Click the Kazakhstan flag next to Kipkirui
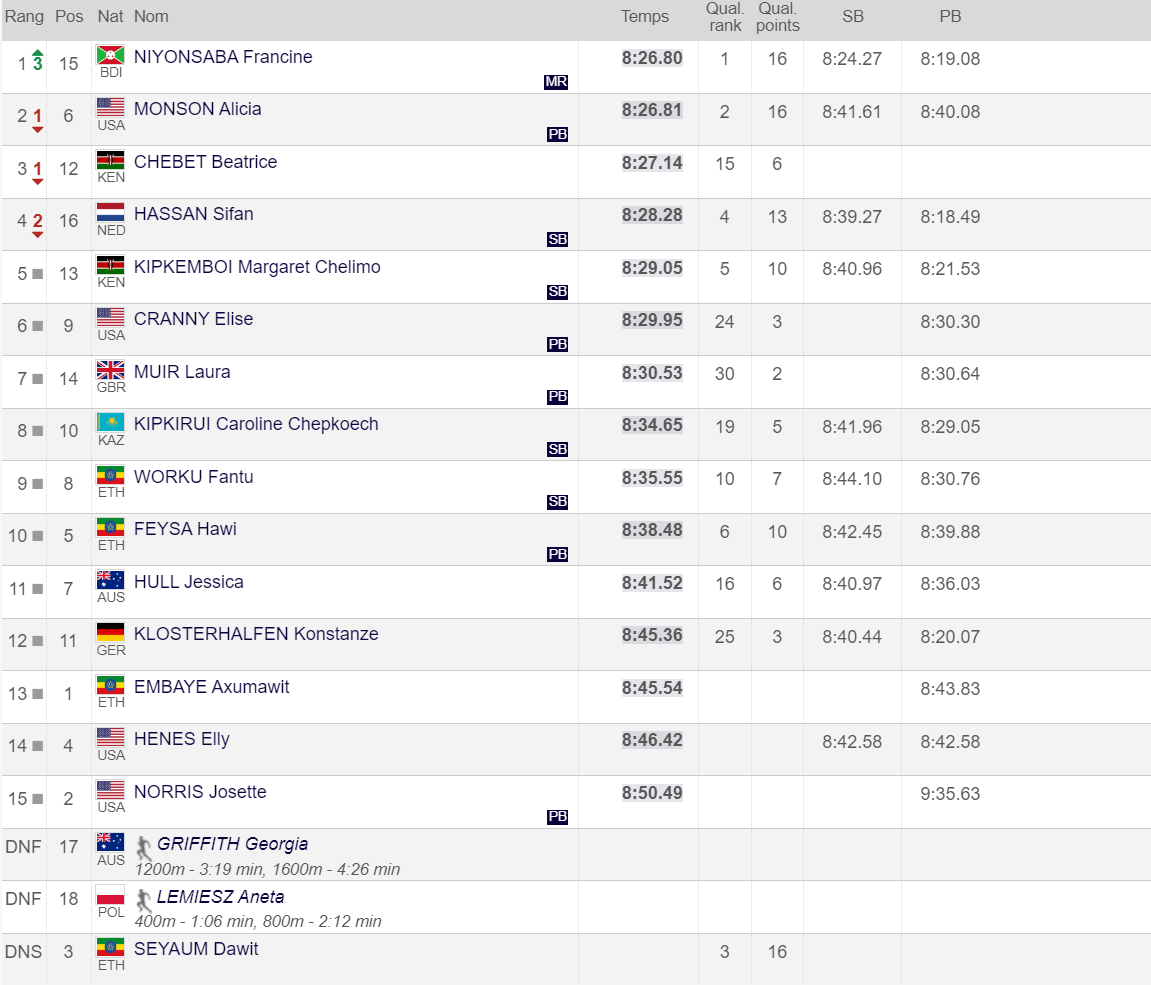The width and height of the screenshot is (1151, 985). coord(110,423)
